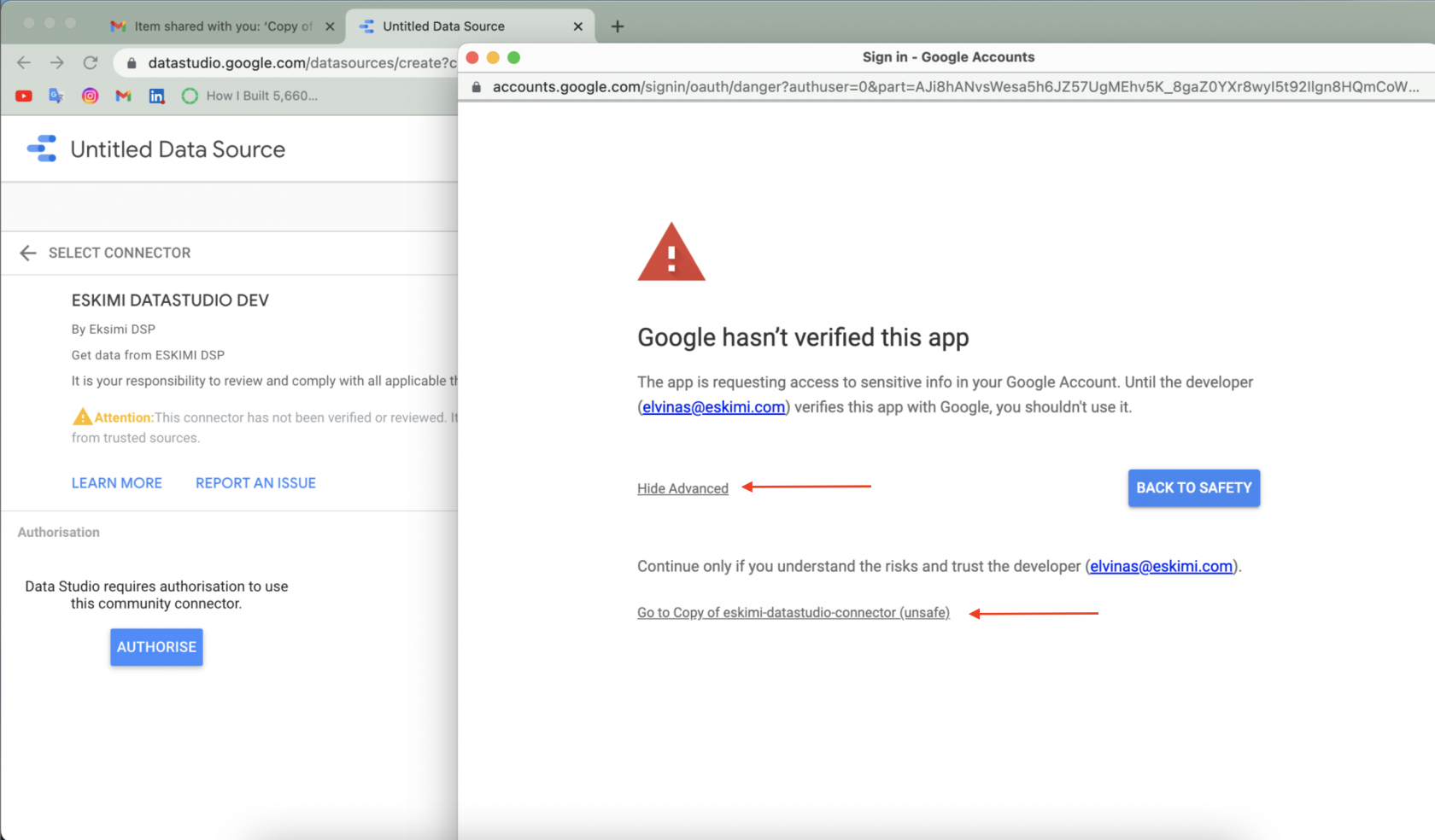Click the elvinas@eskimi.com link after 'trust the developer'
This screenshot has height=840, width=1435.
[1161, 566]
